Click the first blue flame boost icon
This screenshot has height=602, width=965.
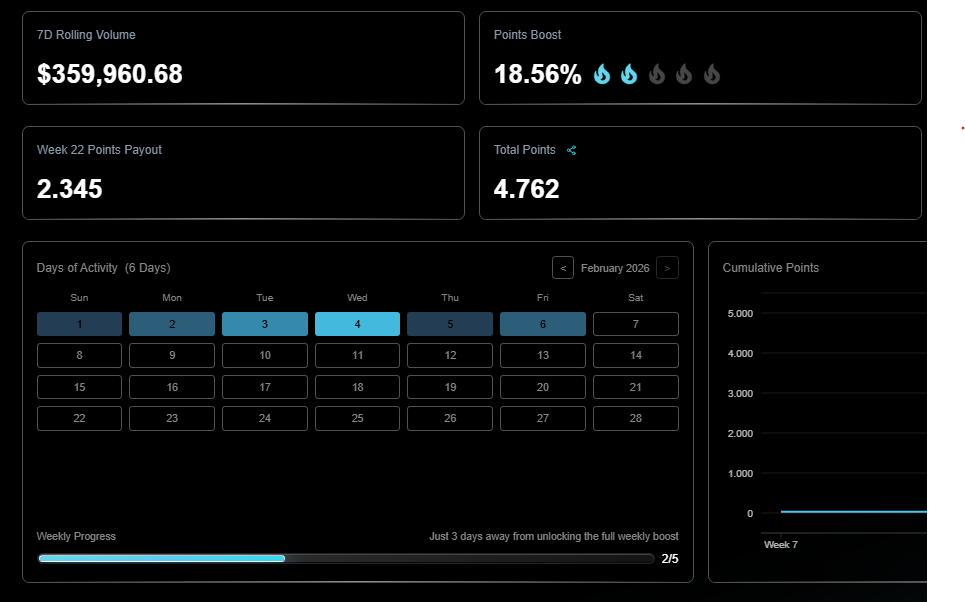[601, 73]
